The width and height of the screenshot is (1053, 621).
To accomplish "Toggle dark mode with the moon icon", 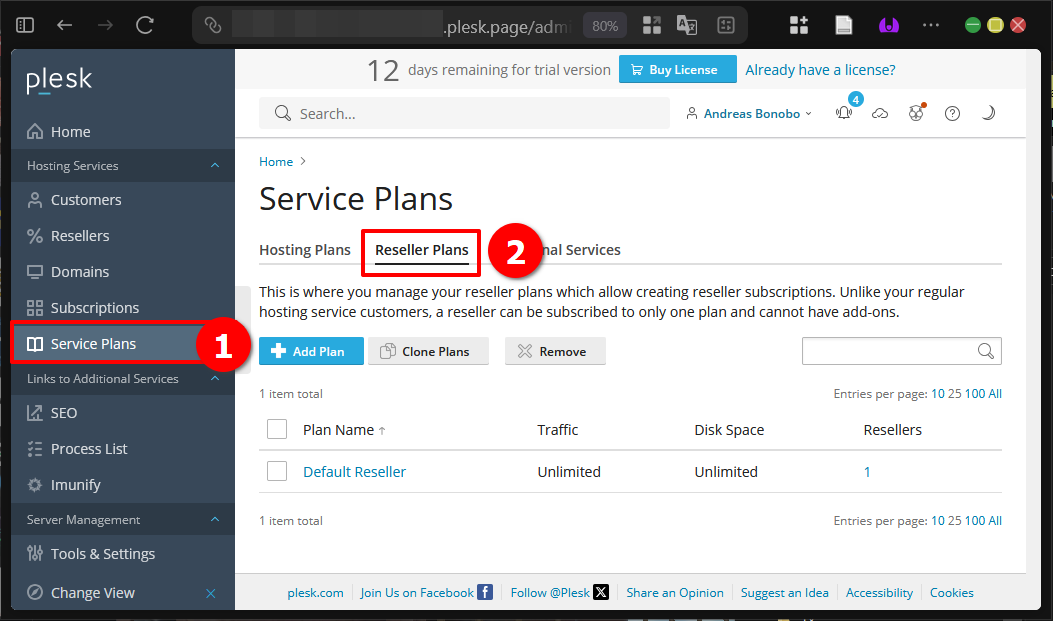I will [989, 113].
